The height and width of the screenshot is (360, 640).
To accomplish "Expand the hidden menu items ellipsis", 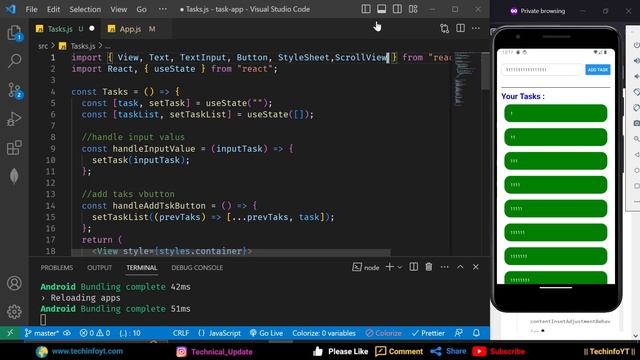I will tap(162, 9).
